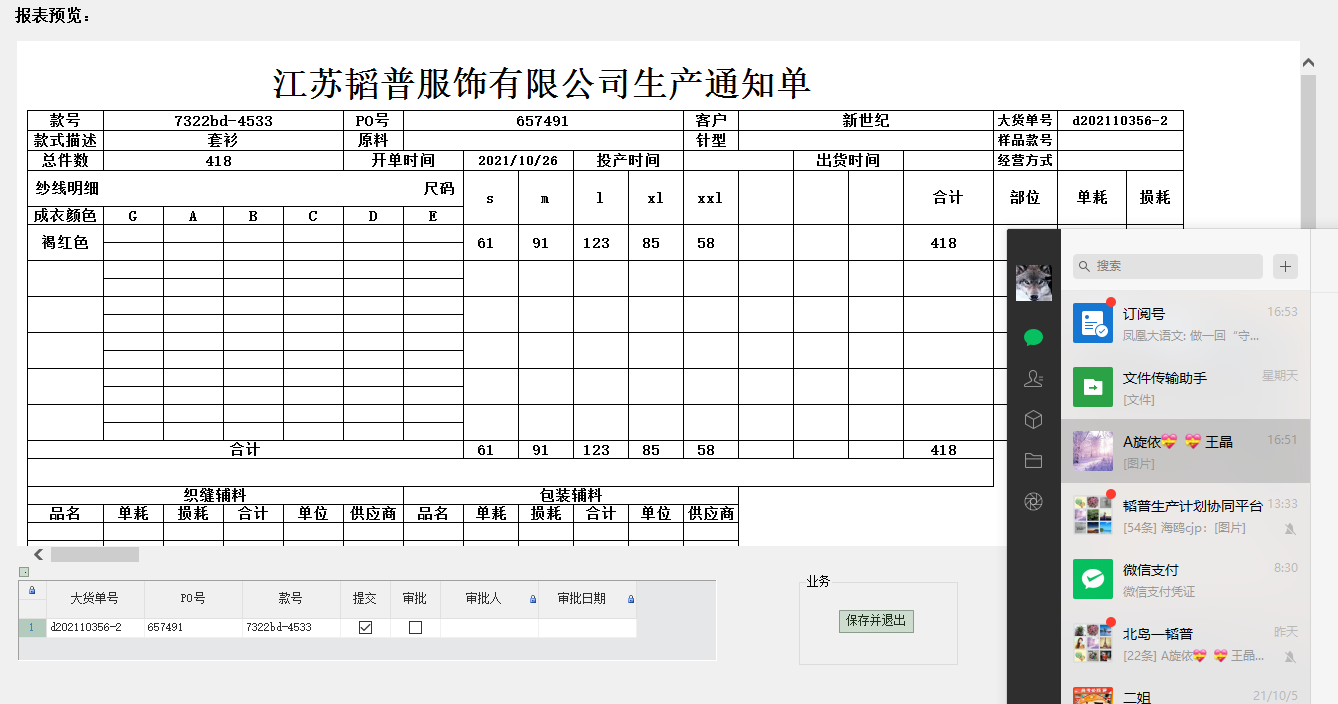The width and height of the screenshot is (1338, 704).
Task: Open the WeChat contacts icon
Action: (1033, 379)
